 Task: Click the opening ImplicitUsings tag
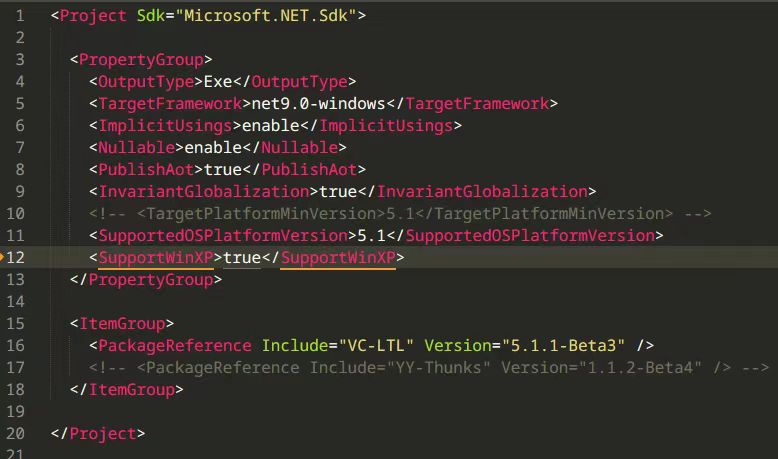(165, 126)
